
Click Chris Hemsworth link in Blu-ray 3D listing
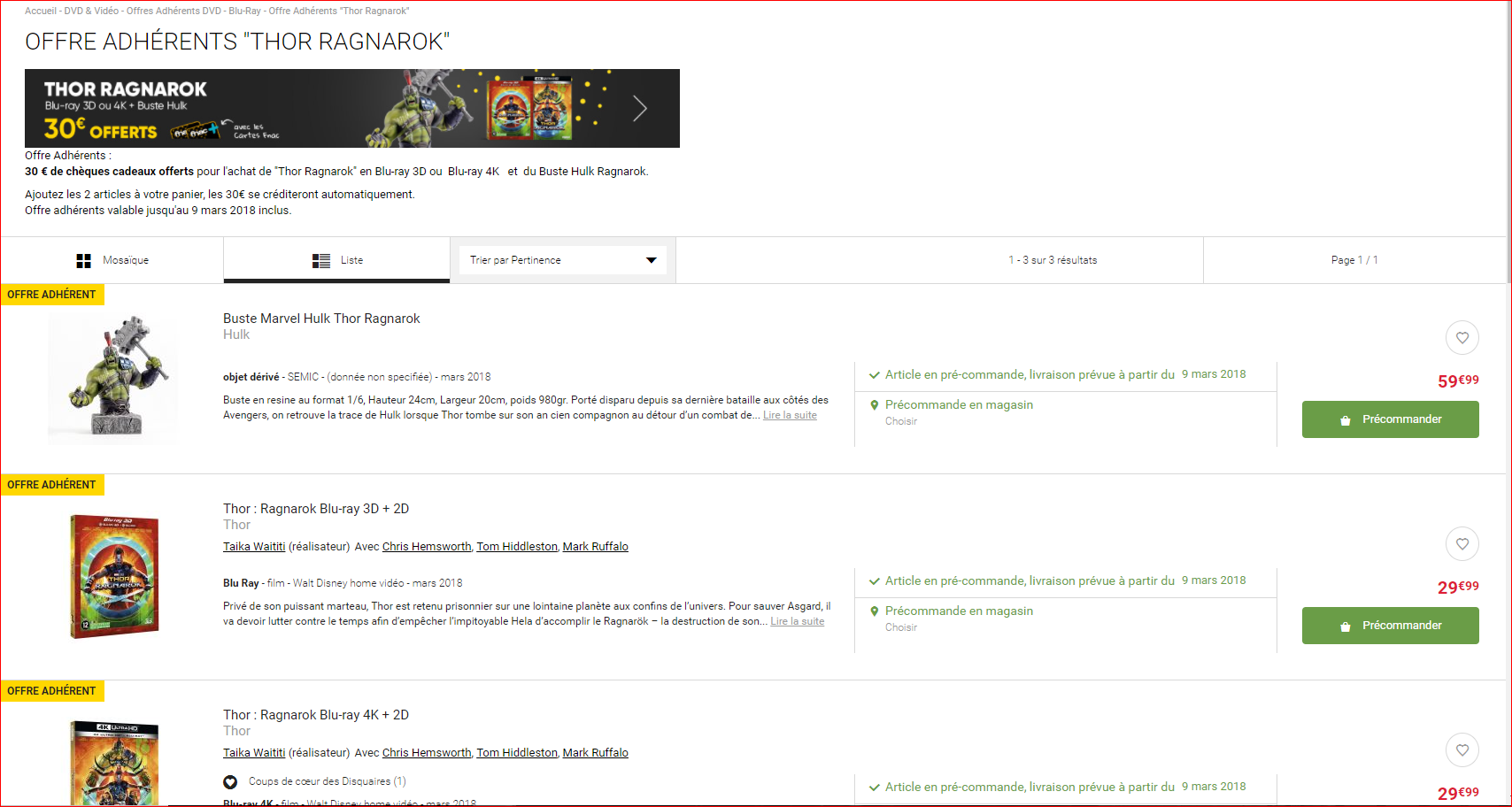pyautogui.click(x=427, y=547)
